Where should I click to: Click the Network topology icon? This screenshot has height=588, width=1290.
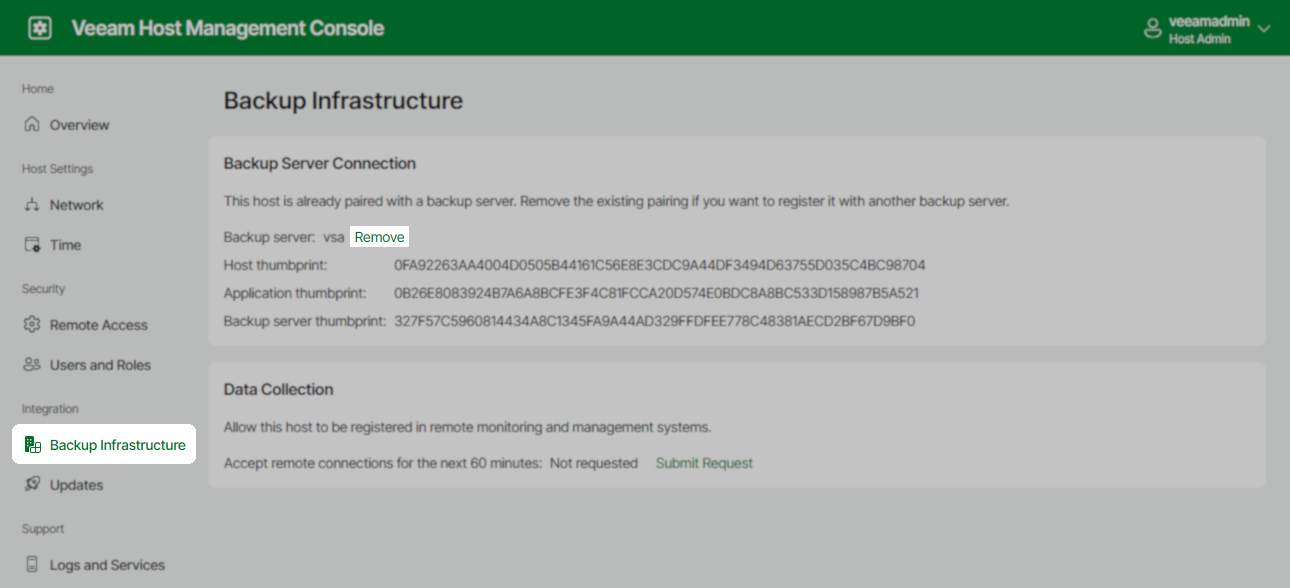(33, 204)
